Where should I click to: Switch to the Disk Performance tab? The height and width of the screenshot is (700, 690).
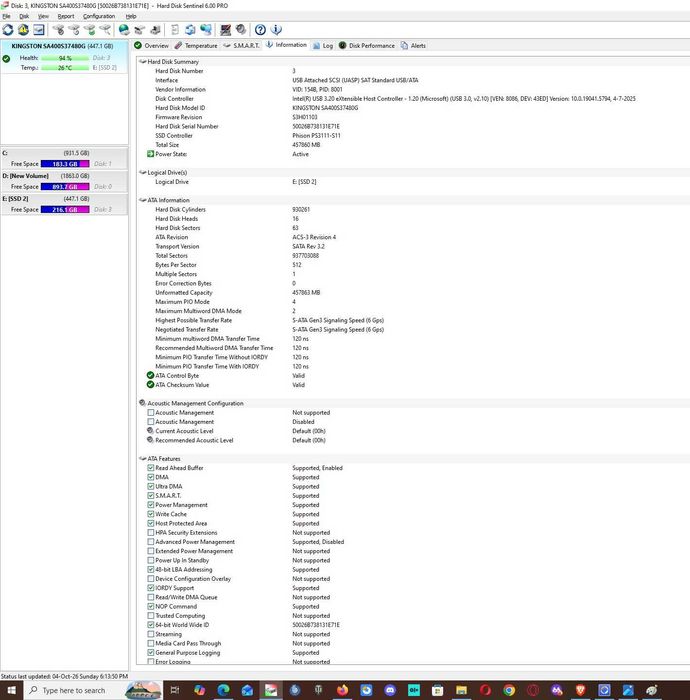[x=367, y=46]
